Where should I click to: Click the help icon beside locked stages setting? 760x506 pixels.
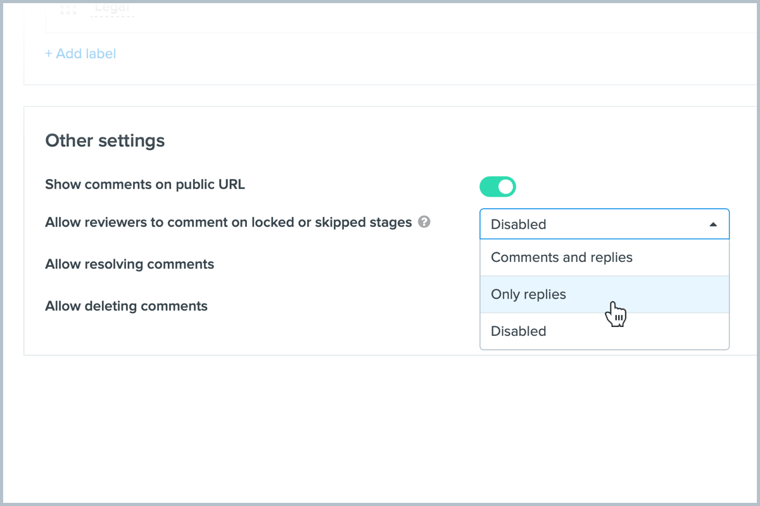point(424,222)
